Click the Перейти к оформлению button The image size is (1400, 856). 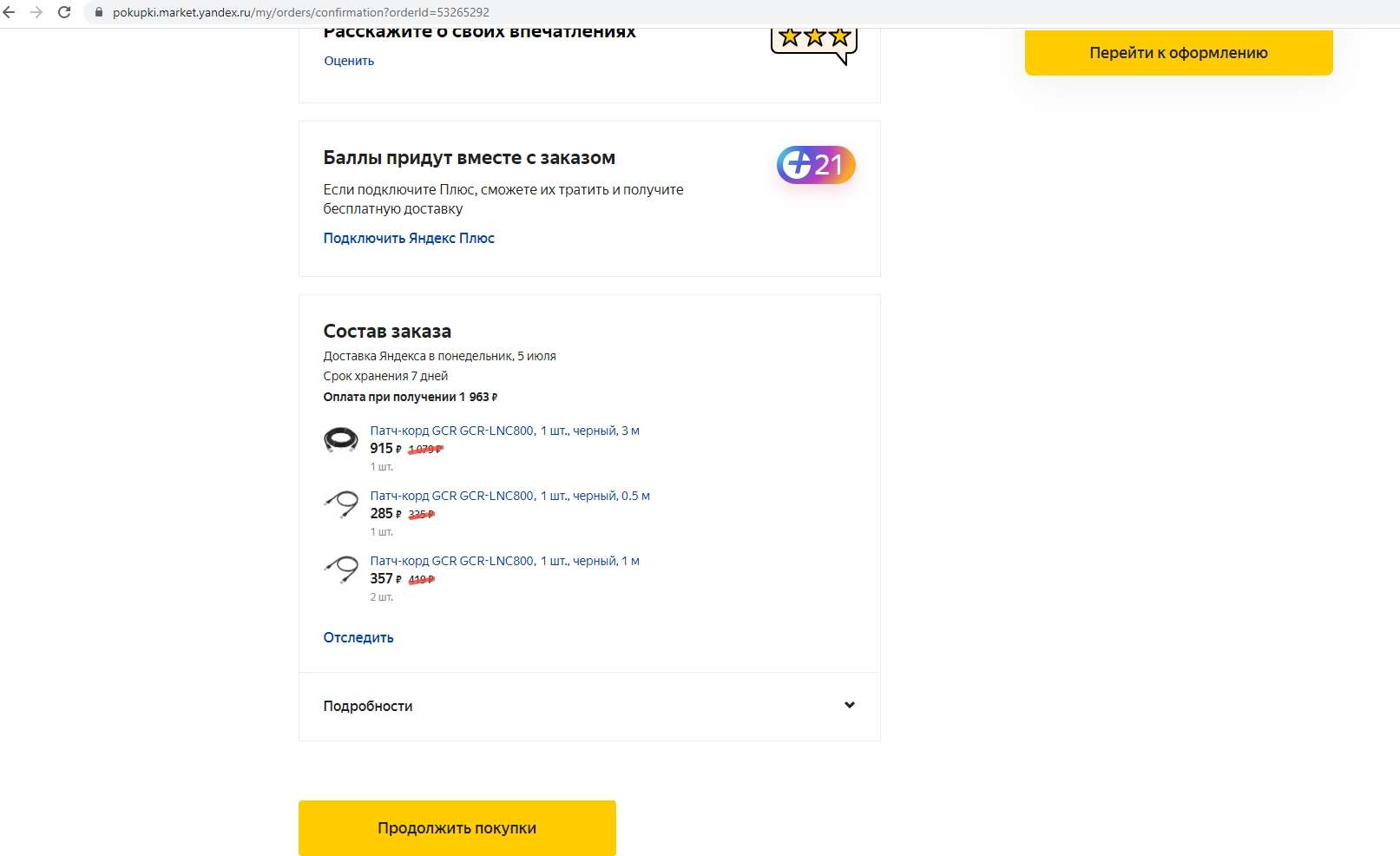[x=1179, y=52]
